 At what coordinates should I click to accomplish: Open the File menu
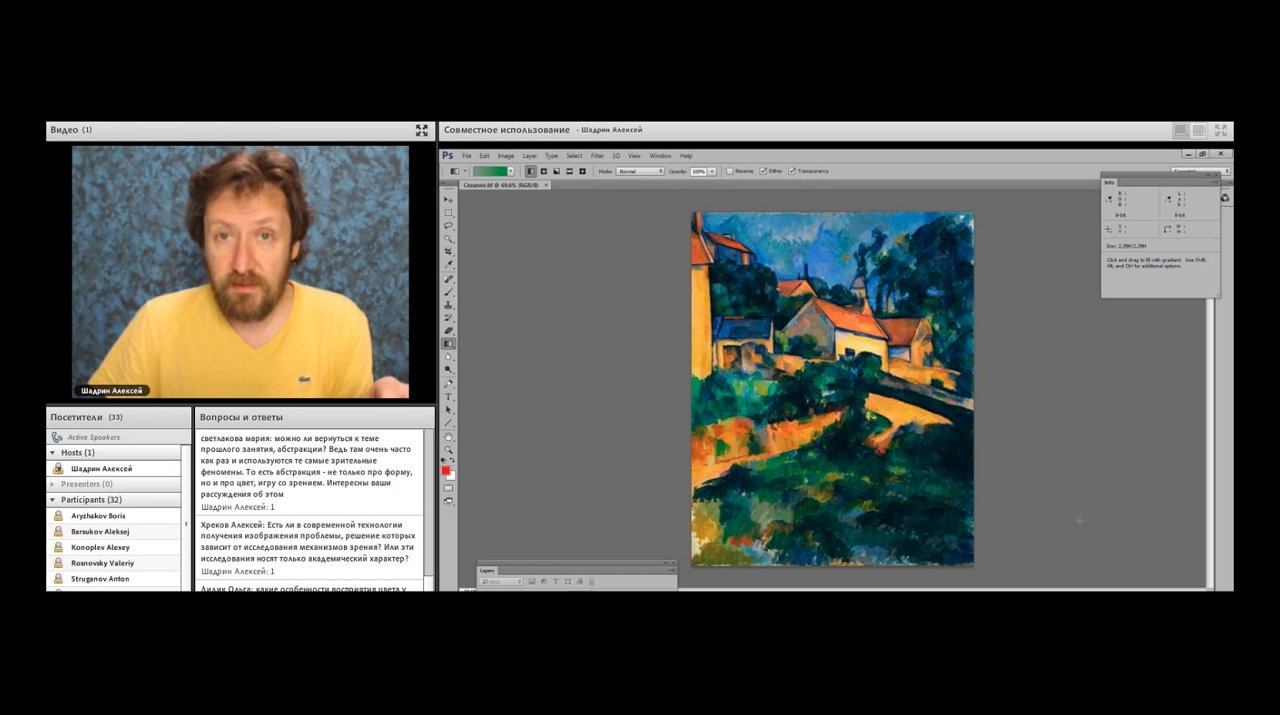(467, 155)
